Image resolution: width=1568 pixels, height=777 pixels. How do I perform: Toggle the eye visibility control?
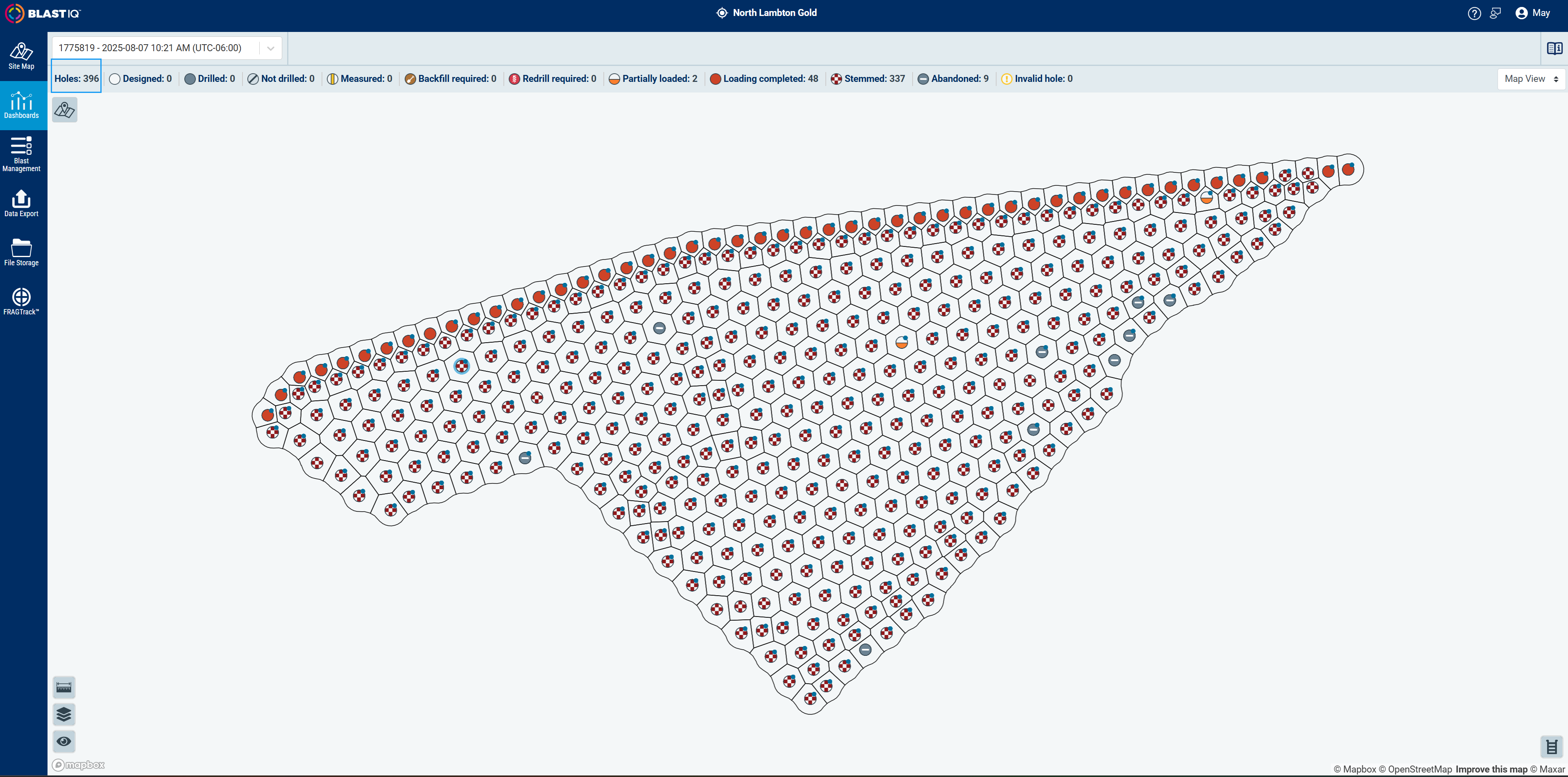point(64,741)
